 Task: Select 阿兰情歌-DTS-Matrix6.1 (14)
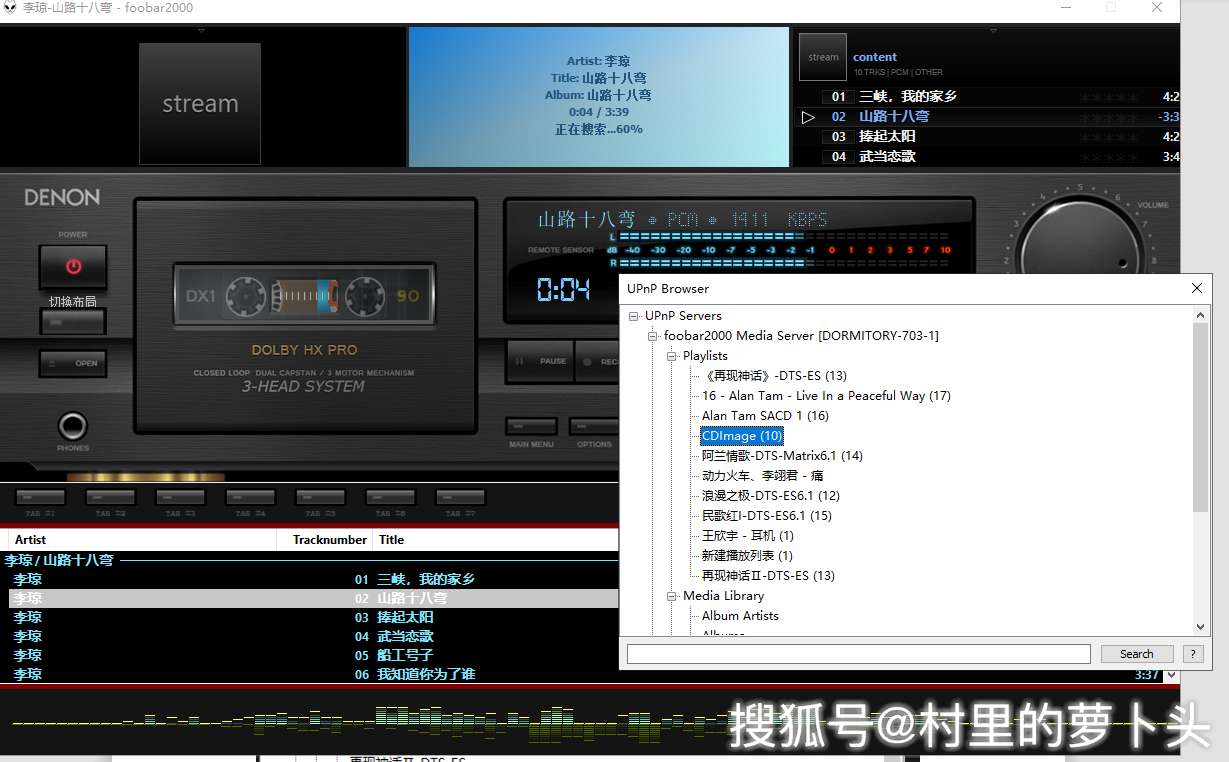pos(782,456)
